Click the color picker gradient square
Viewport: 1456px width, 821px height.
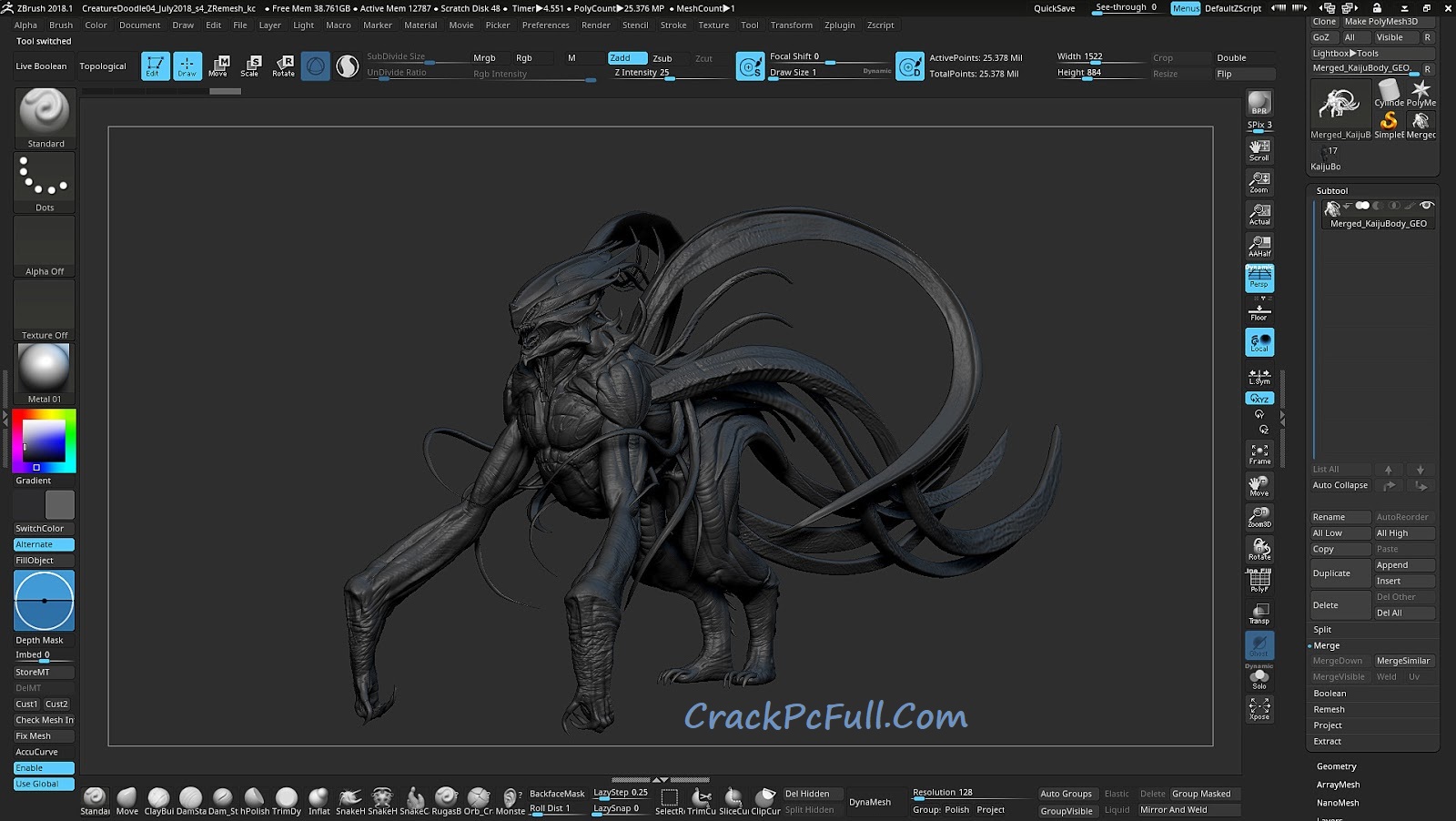[x=44, y=441]
